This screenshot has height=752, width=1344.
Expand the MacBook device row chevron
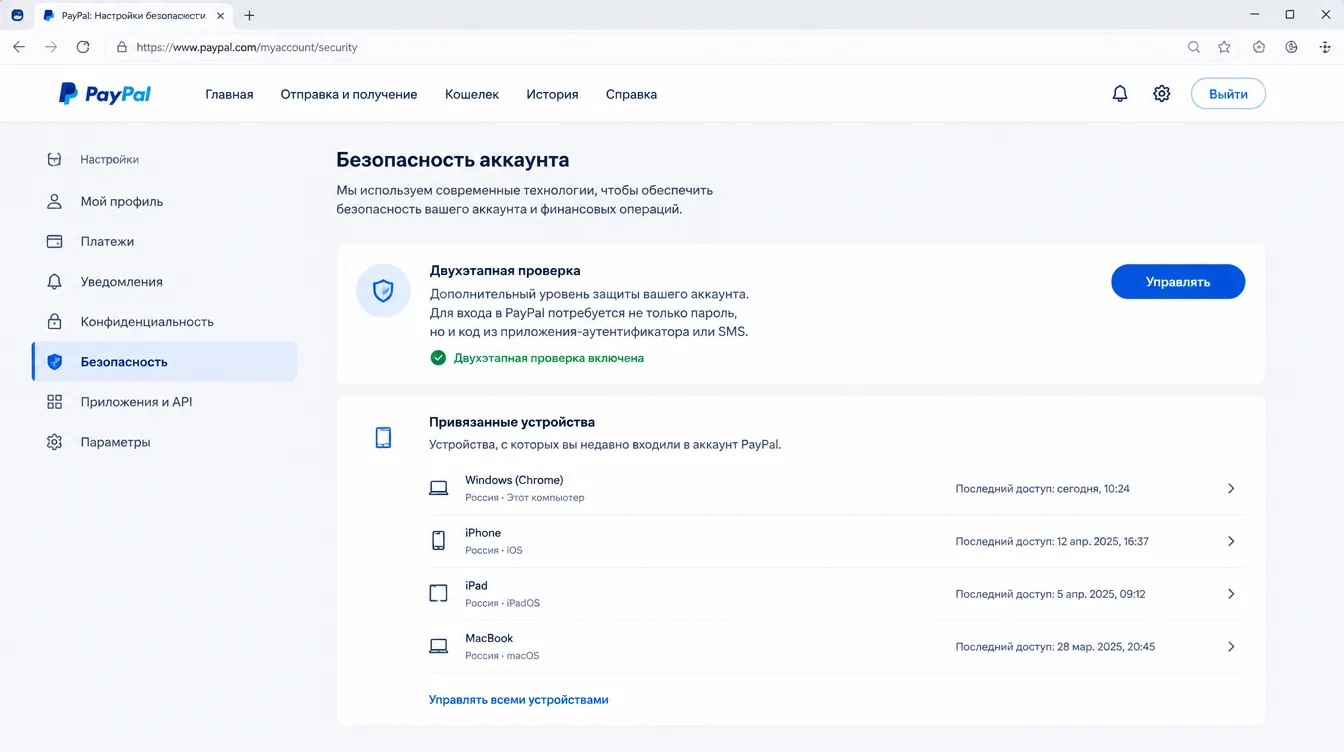1231,647
